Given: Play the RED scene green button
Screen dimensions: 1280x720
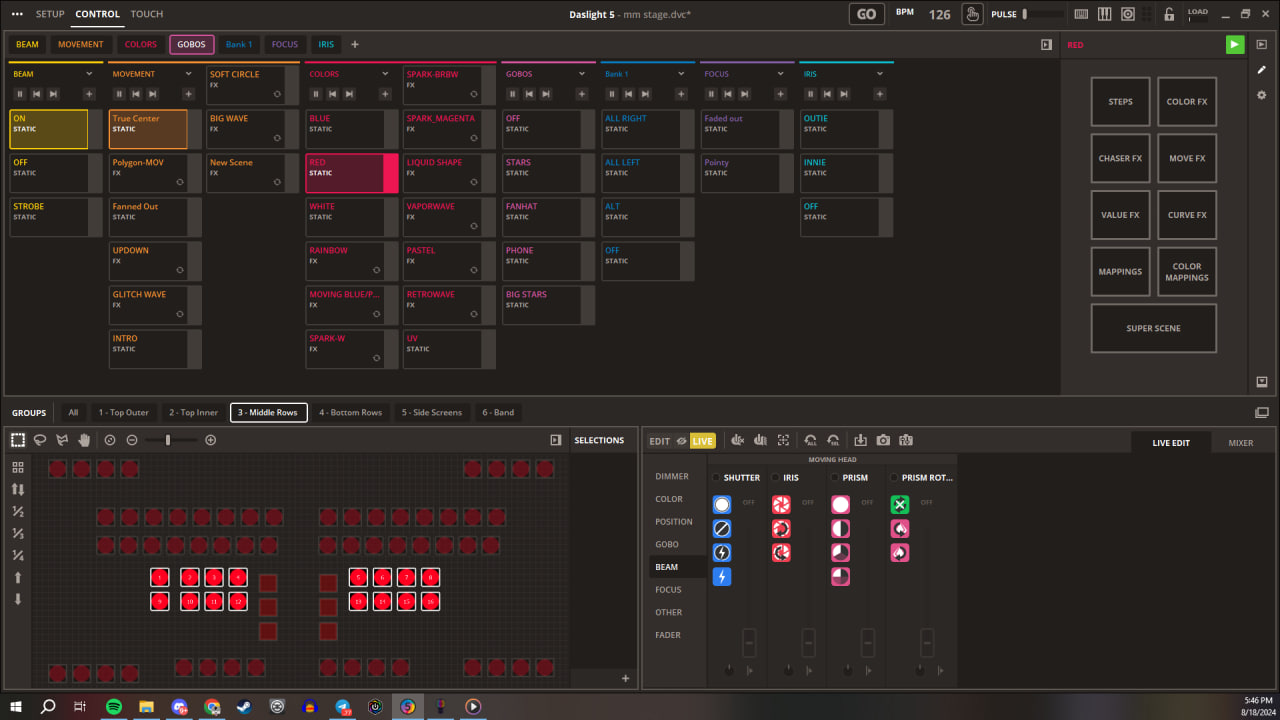Looking at the screenshot, I should click(1235, 45).
